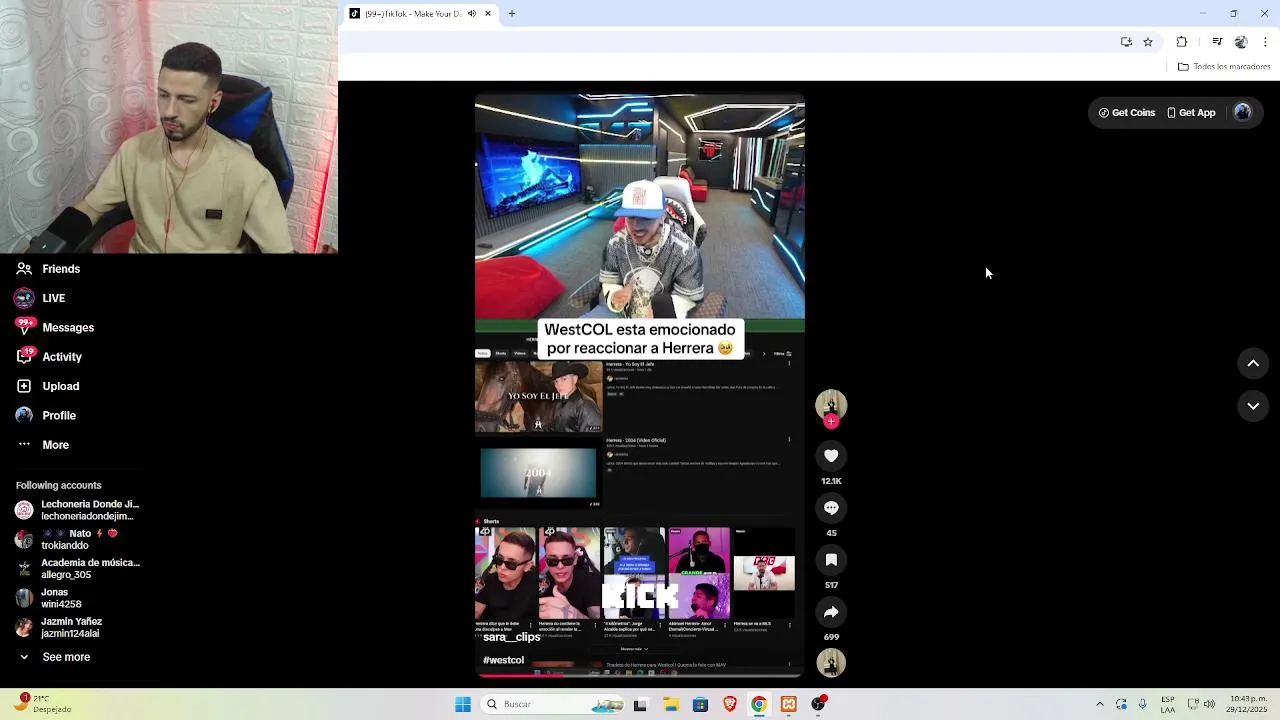Bookmark this page with star icon
This screenshot has width=1280, height=720.
[1148, 42]
